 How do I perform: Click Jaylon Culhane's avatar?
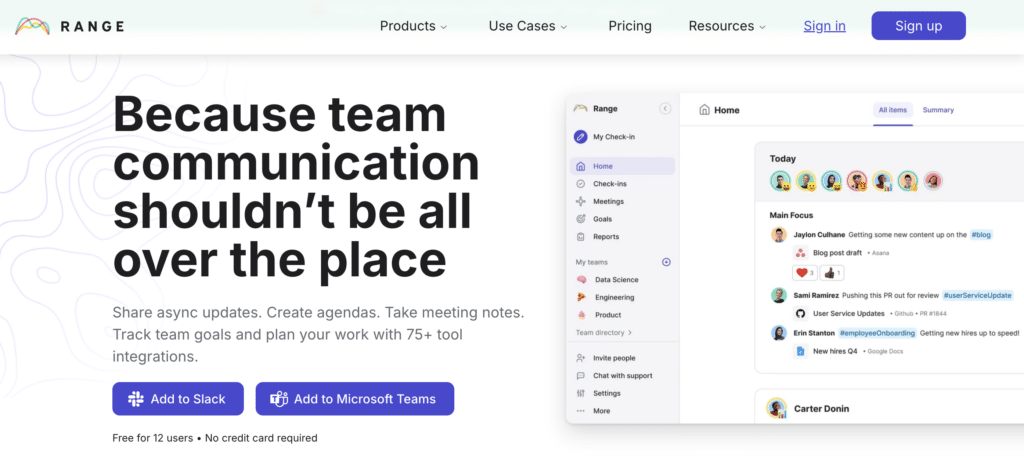(x=778, y=234)
